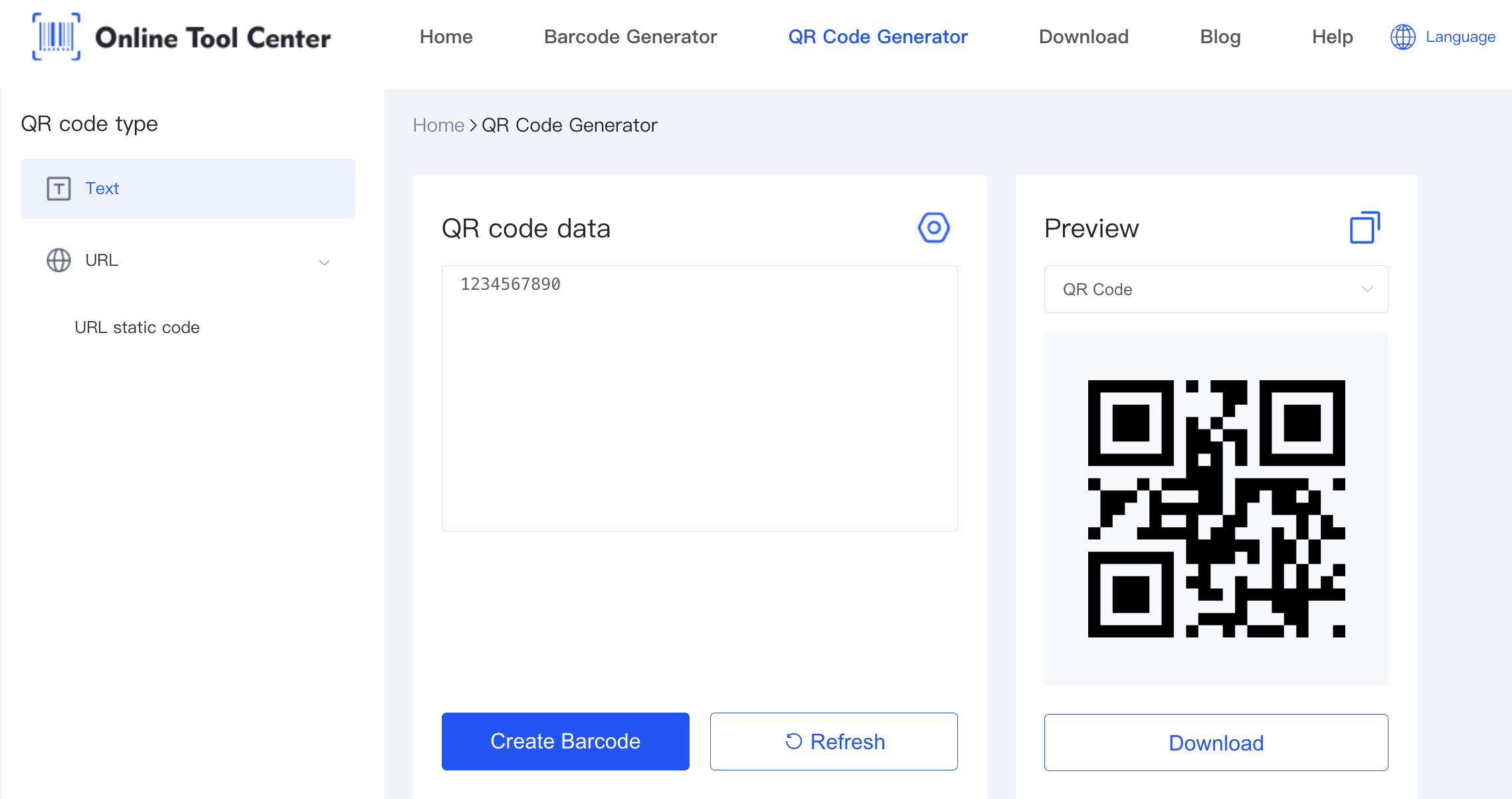Expand the QR Code preview dropdown
1512x799 pixels.
point(1215,290)
